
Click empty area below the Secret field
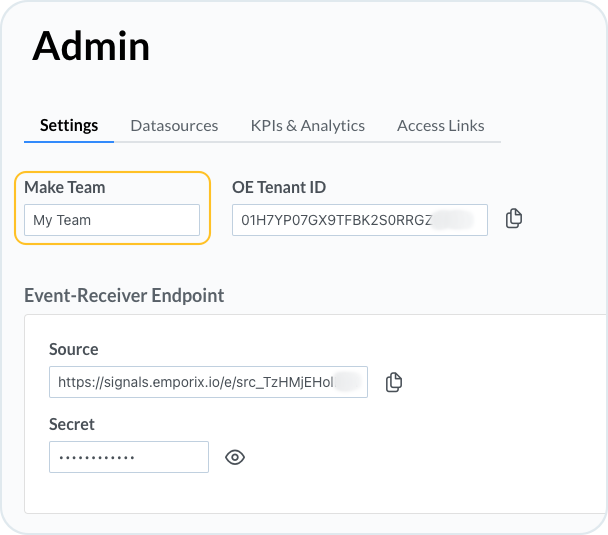tap(300, 495)
